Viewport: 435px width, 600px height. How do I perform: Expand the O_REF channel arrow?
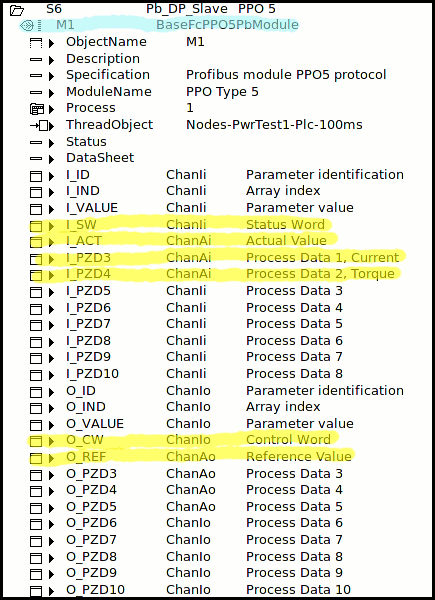coord(52,458)
